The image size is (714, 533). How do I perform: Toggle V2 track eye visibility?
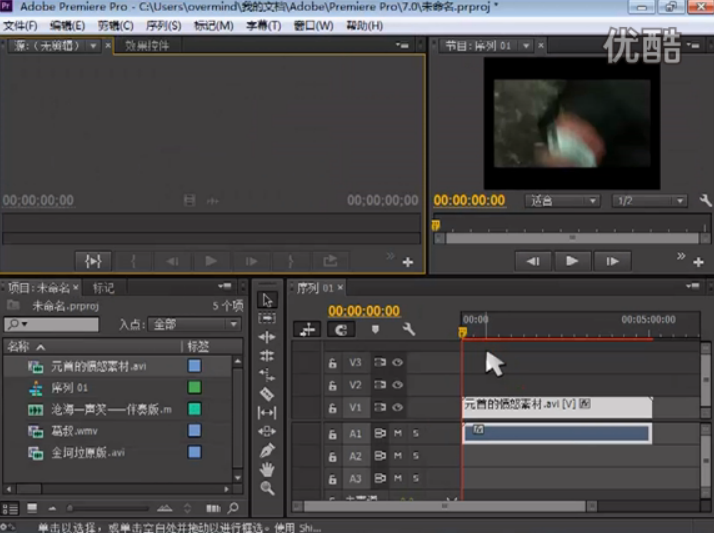[x=398, y=385]
